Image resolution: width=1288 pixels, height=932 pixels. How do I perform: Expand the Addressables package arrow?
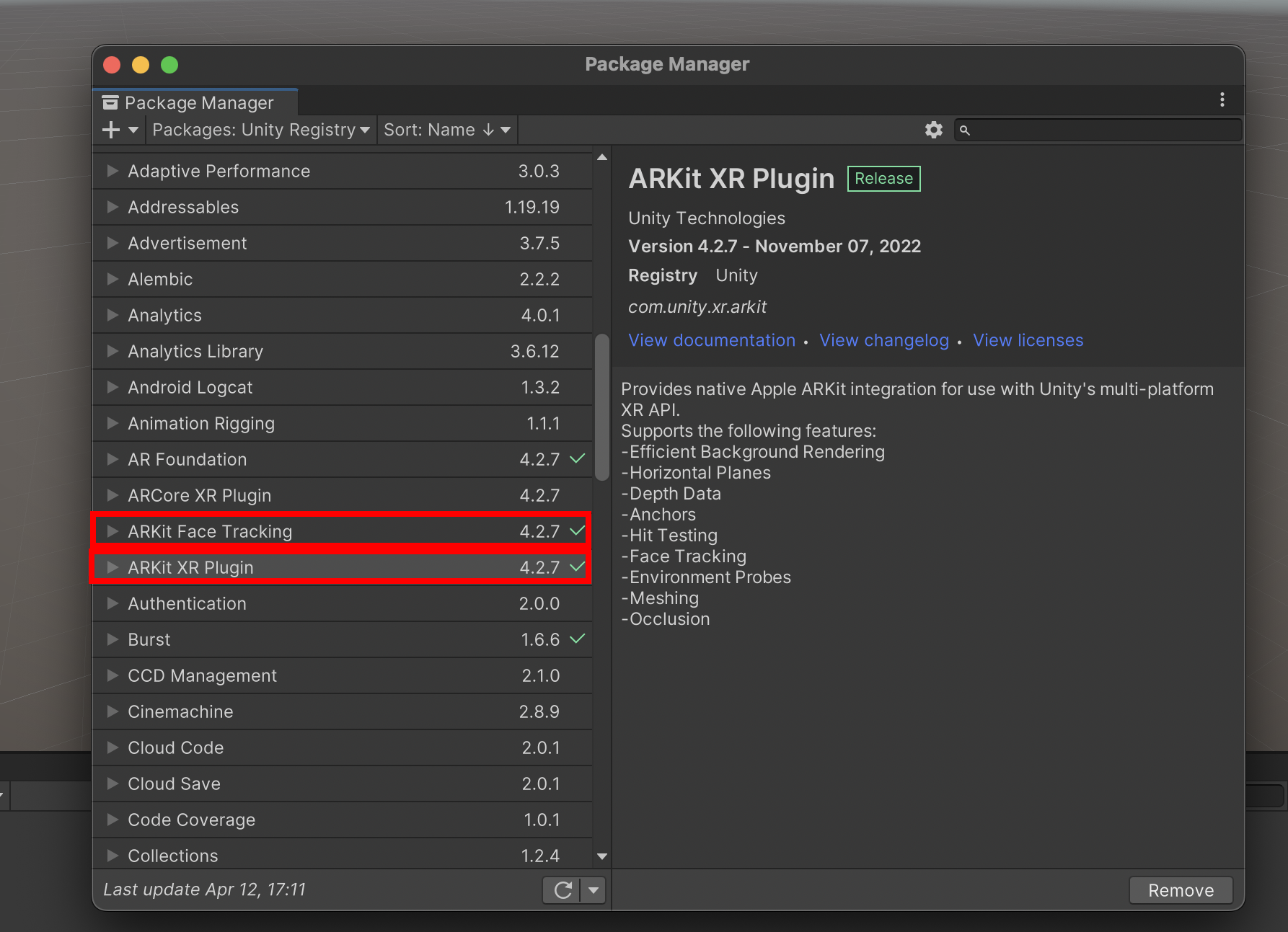click(113, 207)
